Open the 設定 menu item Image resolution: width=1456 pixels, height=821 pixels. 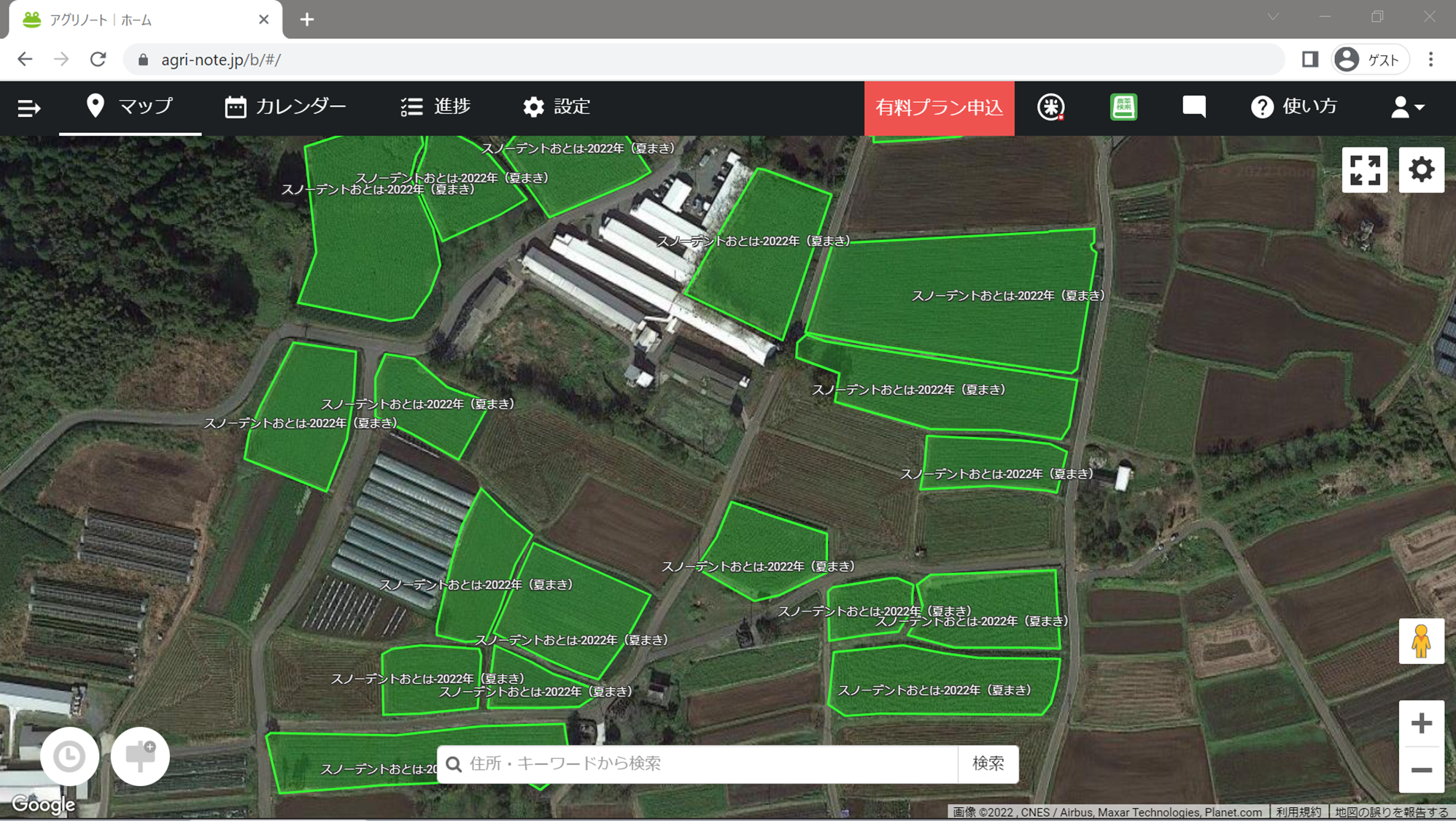coord(557,107)
